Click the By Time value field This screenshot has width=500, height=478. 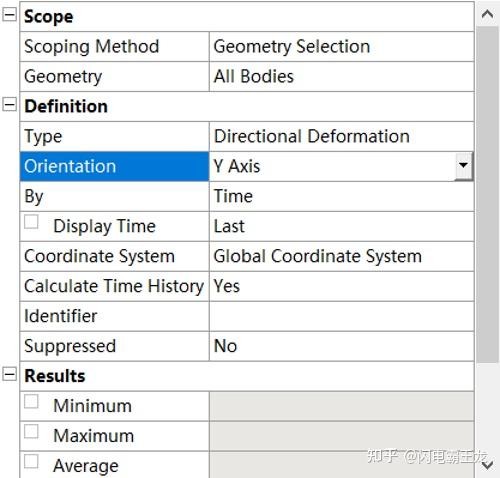341,196
